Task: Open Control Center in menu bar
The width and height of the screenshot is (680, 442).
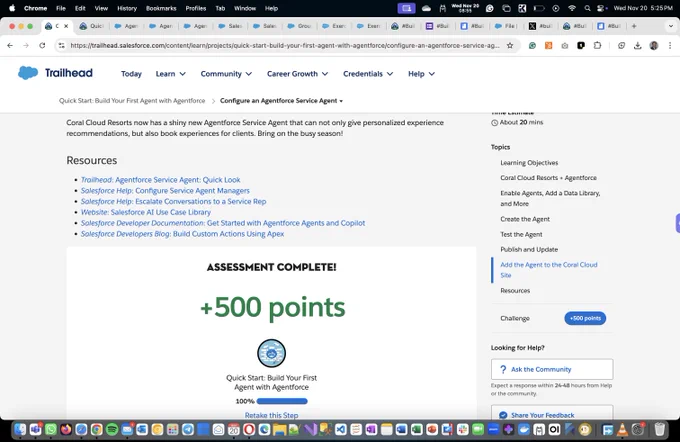Action: pos(602,8)
